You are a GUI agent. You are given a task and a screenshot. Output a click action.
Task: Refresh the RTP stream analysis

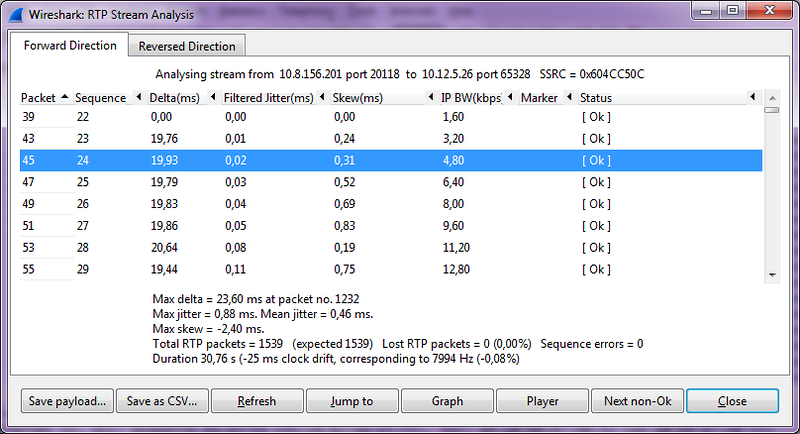click(x=257, y=401)
